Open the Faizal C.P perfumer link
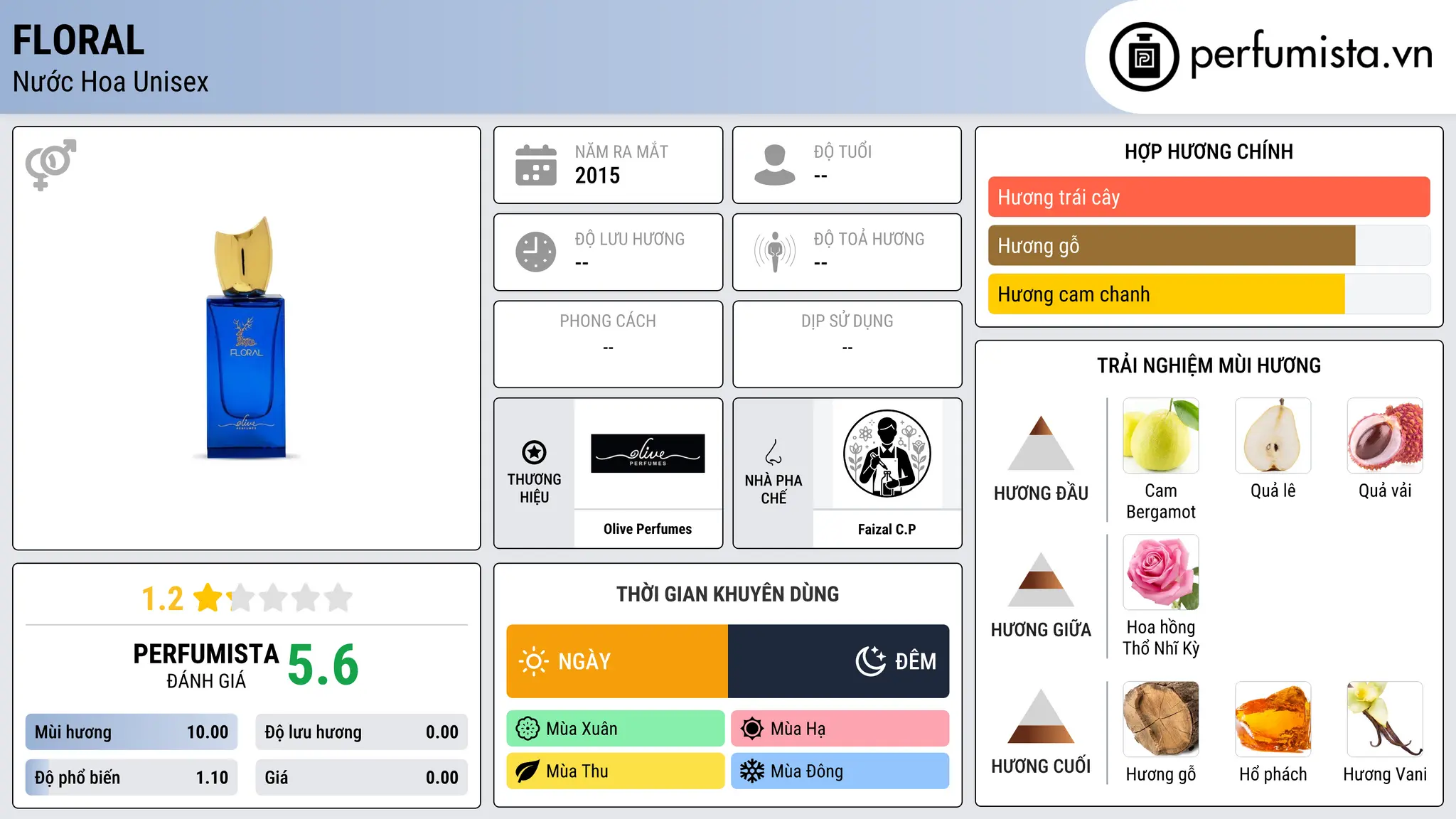The height and width of the screenshot is (819, 1456). (x=887, y=529)
